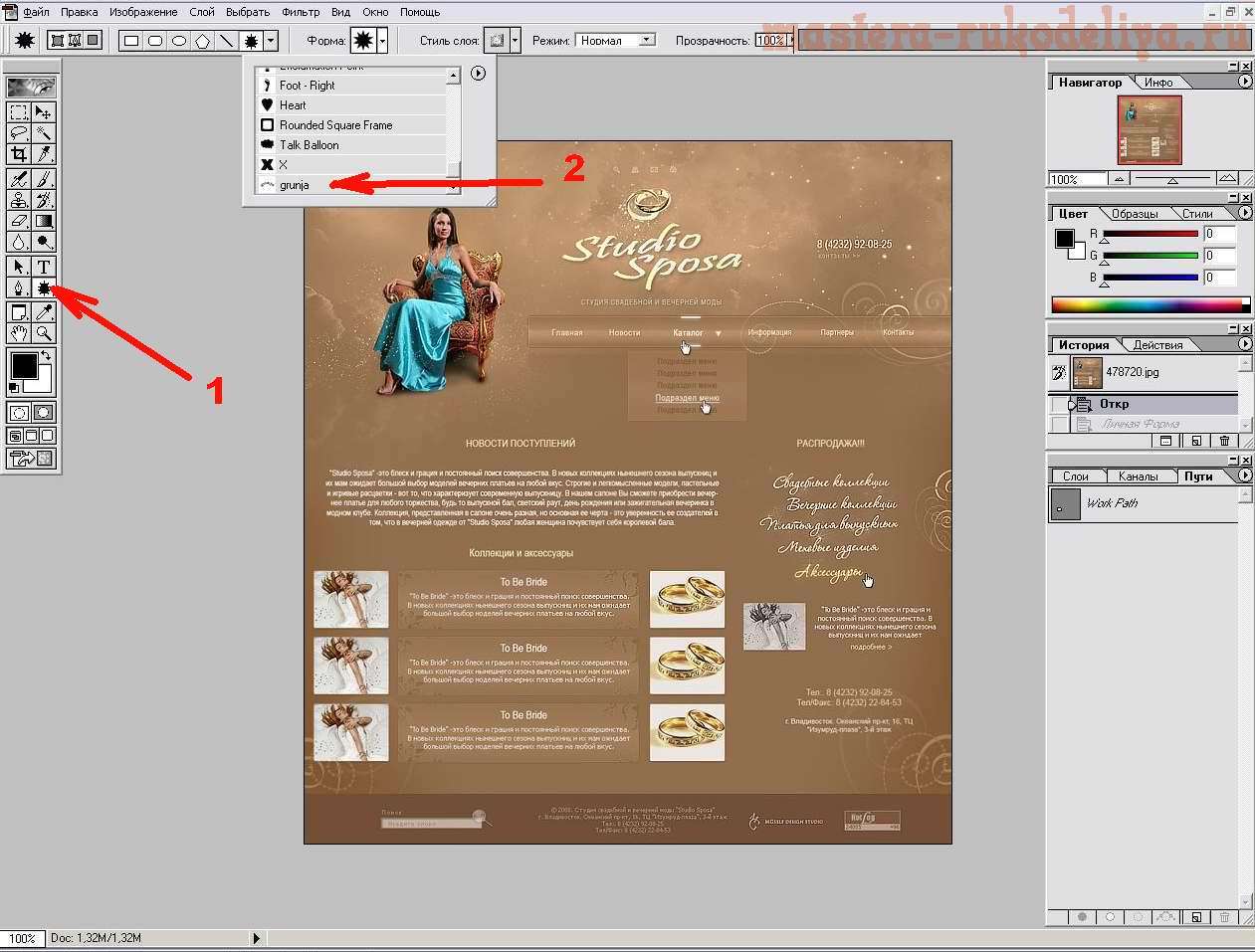Open the Цвет panel menu
Viewport: 1255px width, 952px height.
point(1244,213)
